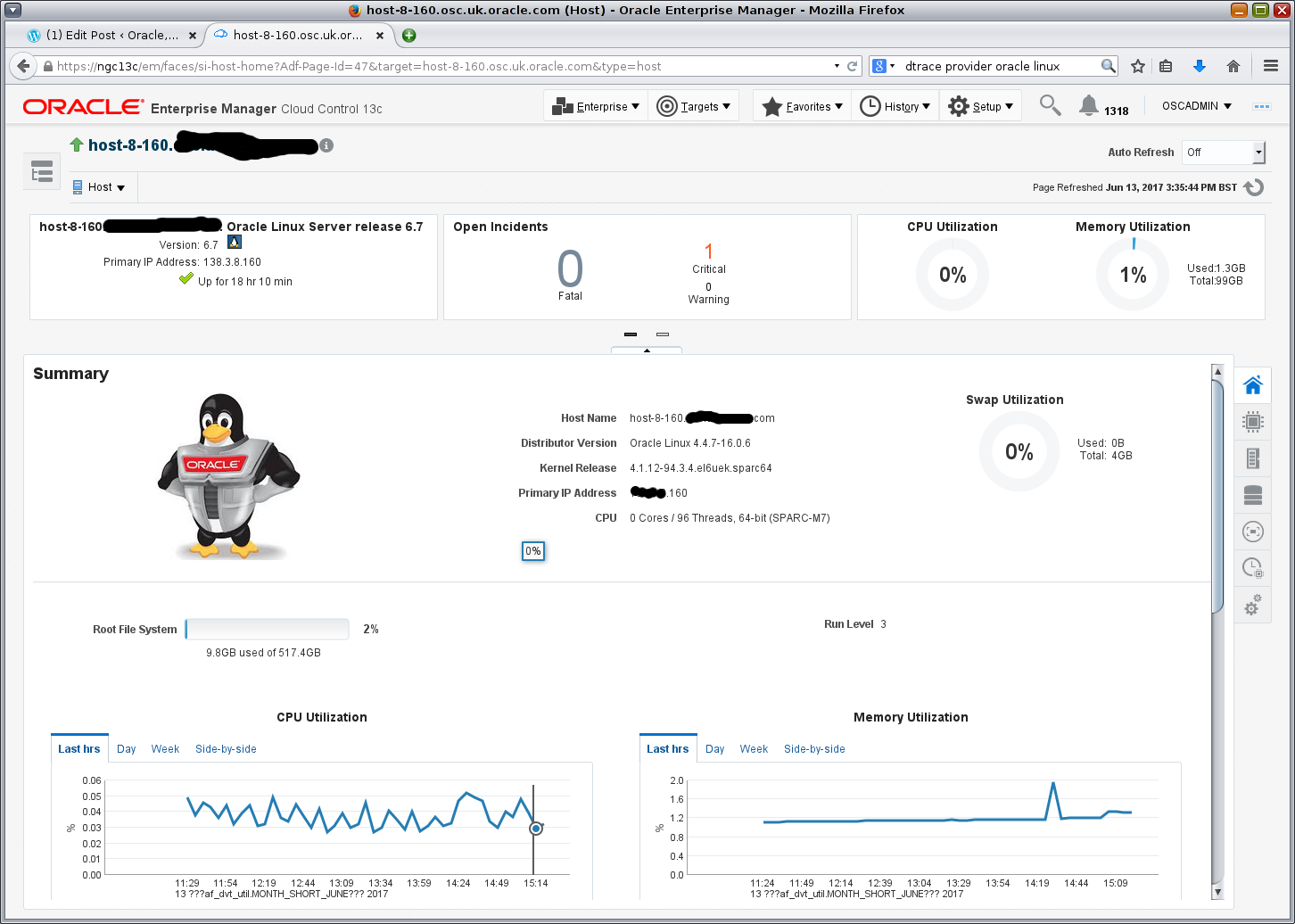Select the storage disk icon in right sidebar
The image size is (1295, 924).
tap(1252, 495)
